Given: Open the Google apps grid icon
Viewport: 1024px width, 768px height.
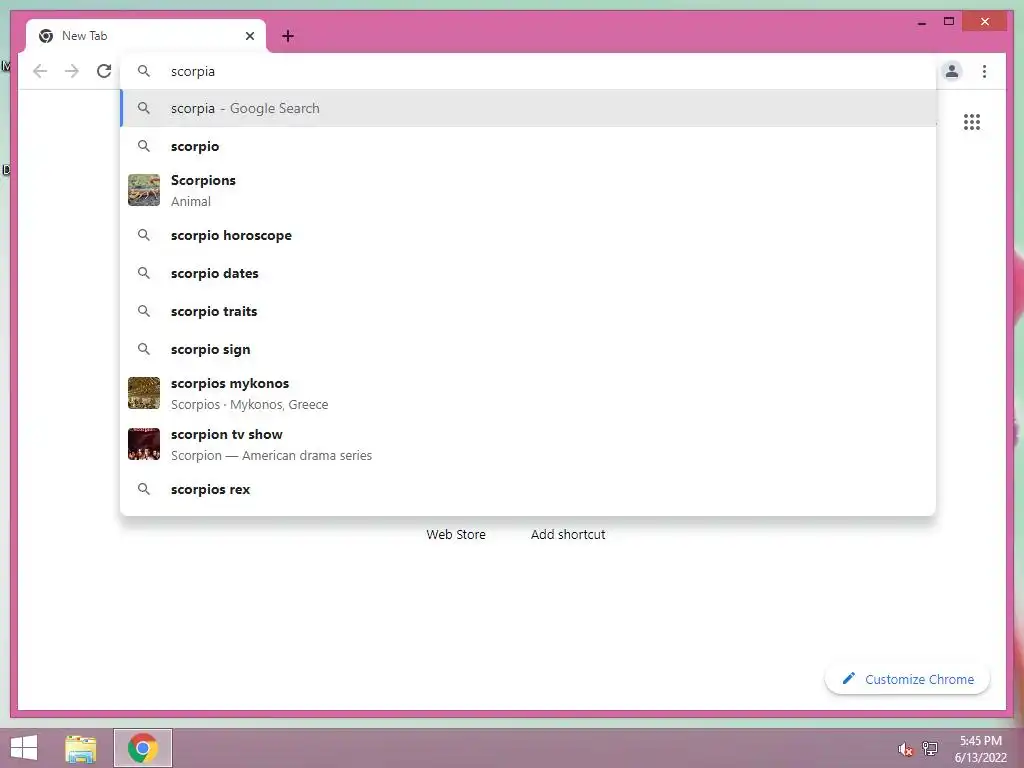Looking at the screenshot, I should [972, 122].
